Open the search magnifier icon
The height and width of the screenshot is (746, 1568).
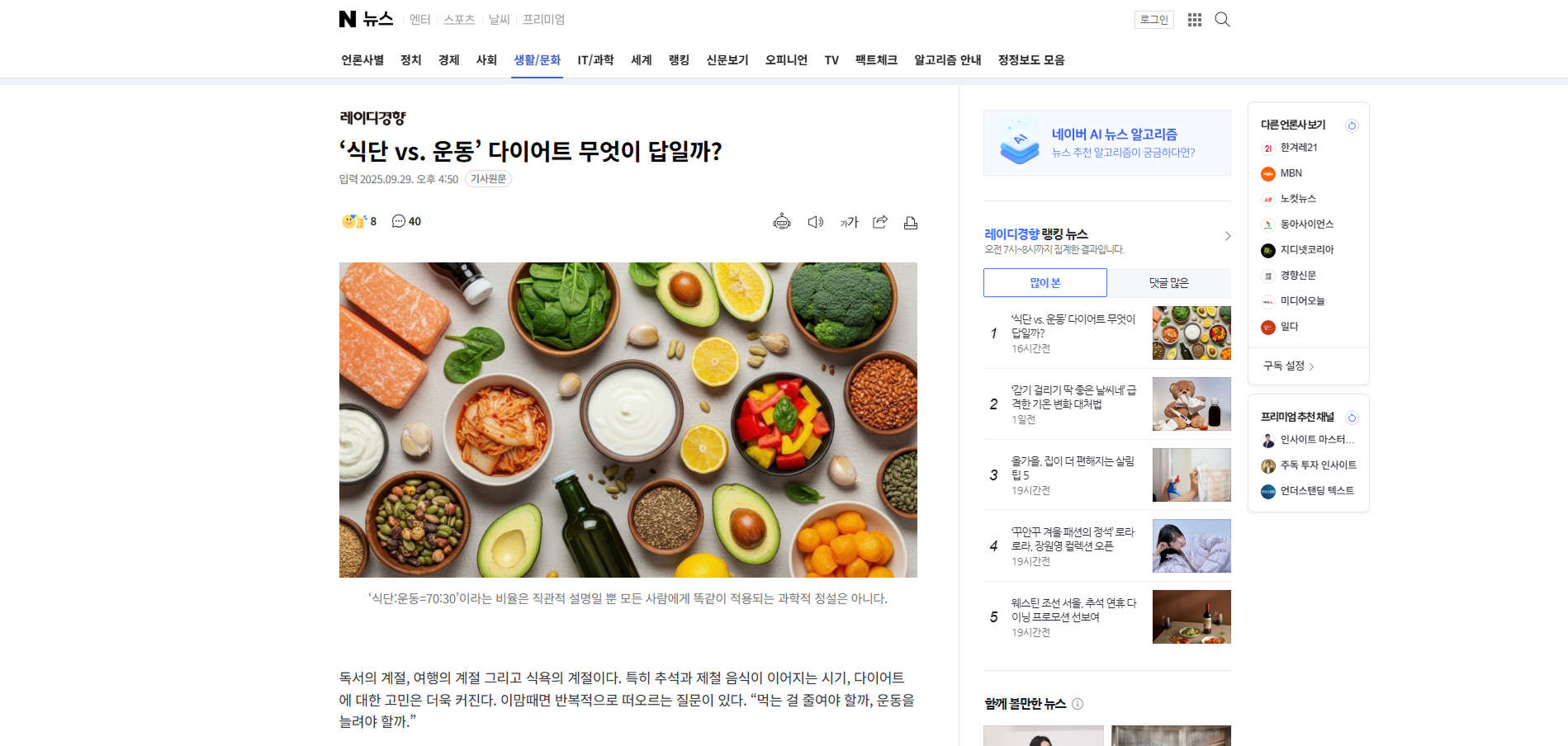(x=1222, y=20)
